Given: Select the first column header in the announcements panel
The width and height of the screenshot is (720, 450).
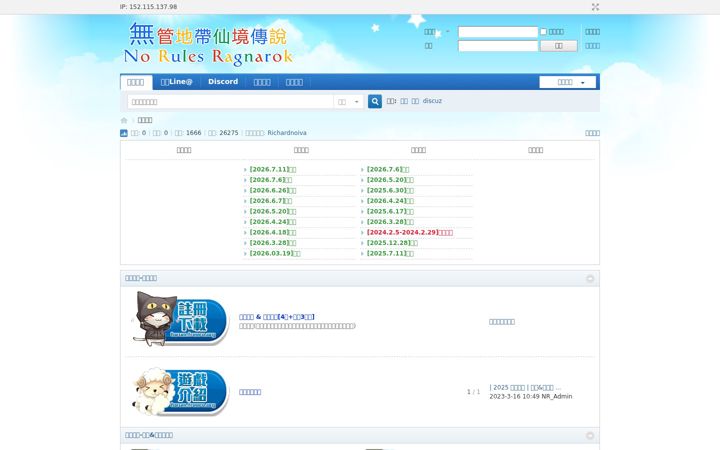Looking at the screenshot, I should click(x=184, y=150).
